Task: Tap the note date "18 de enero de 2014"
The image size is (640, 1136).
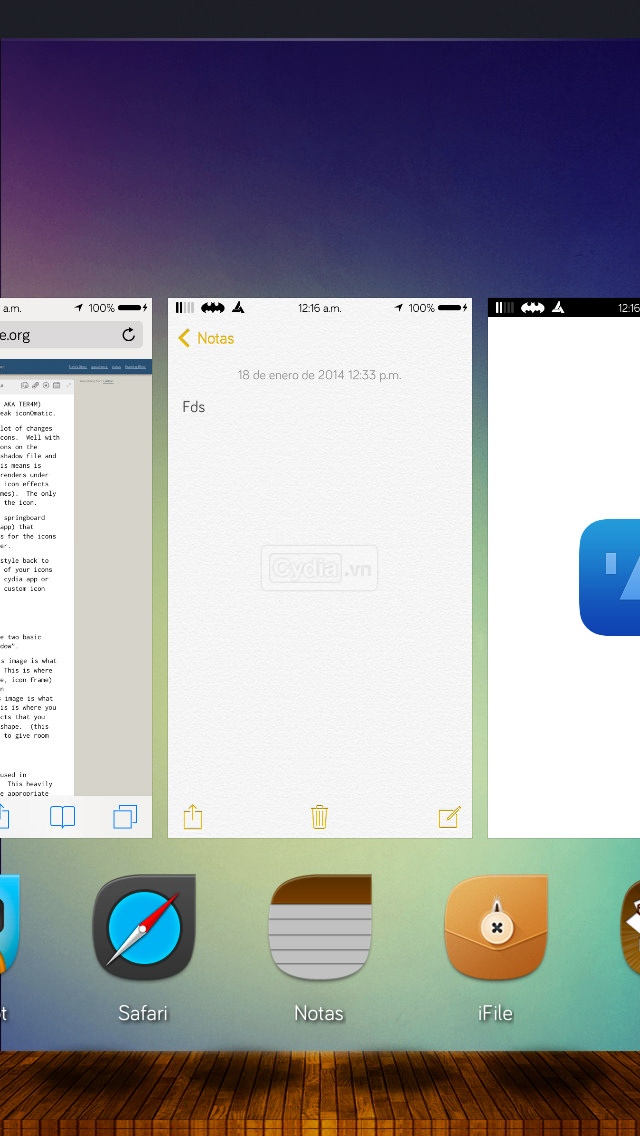Action: [291, 375]
